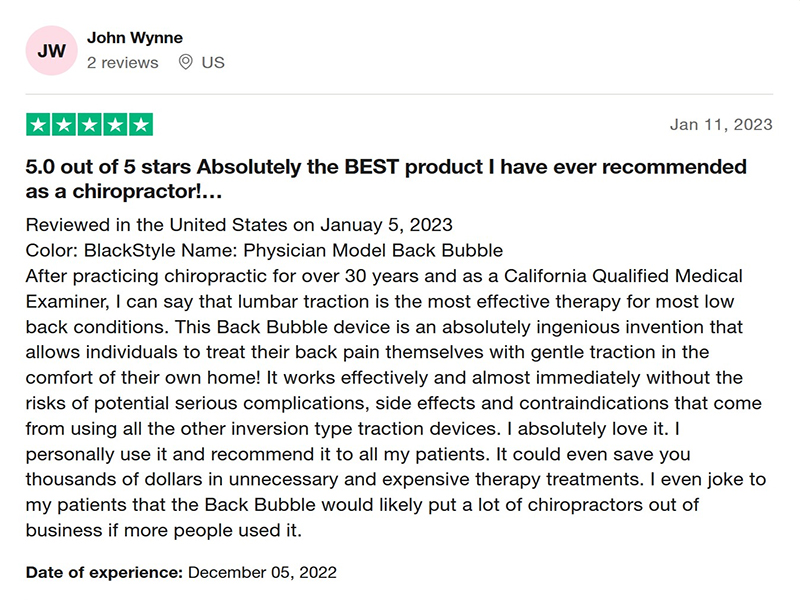Click the pink JW avatar circle
This screenshot has width=800, height=600.
(51, 51)
